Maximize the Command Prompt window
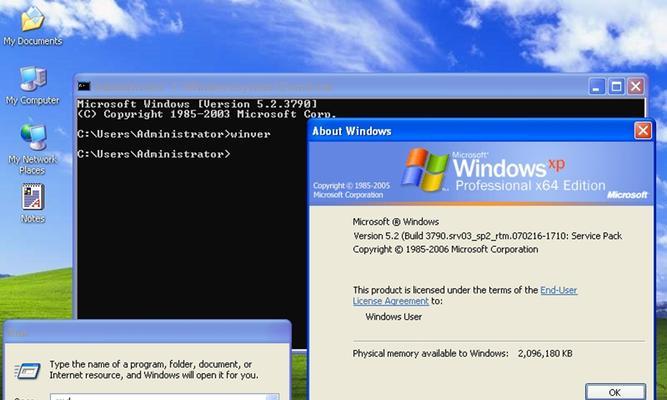 point(616,87)
